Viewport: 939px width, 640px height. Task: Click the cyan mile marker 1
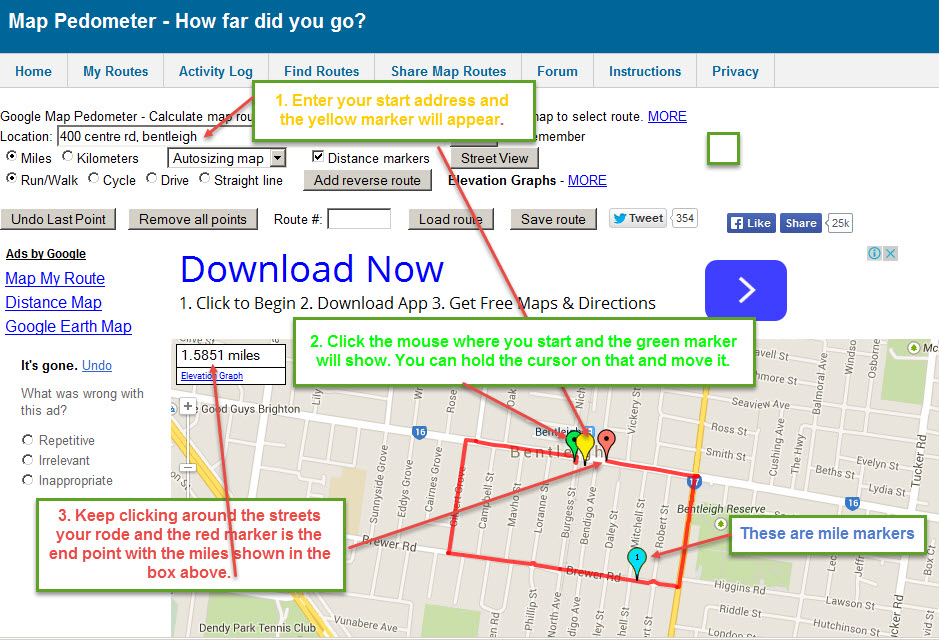click(636, 558)
